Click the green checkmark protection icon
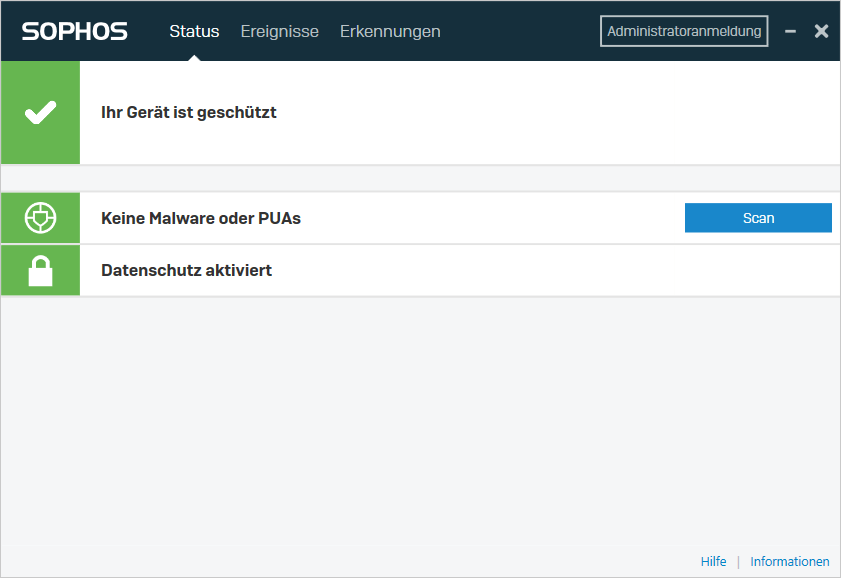Screen dimensions: 841x578 click(40, 112)
